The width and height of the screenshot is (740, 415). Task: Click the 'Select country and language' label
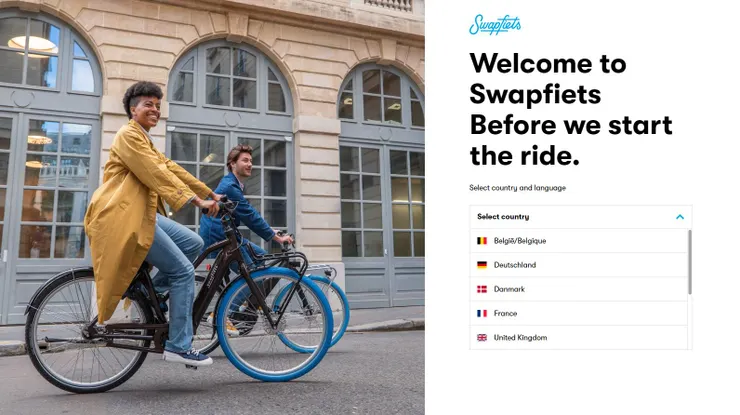(517, 188)
